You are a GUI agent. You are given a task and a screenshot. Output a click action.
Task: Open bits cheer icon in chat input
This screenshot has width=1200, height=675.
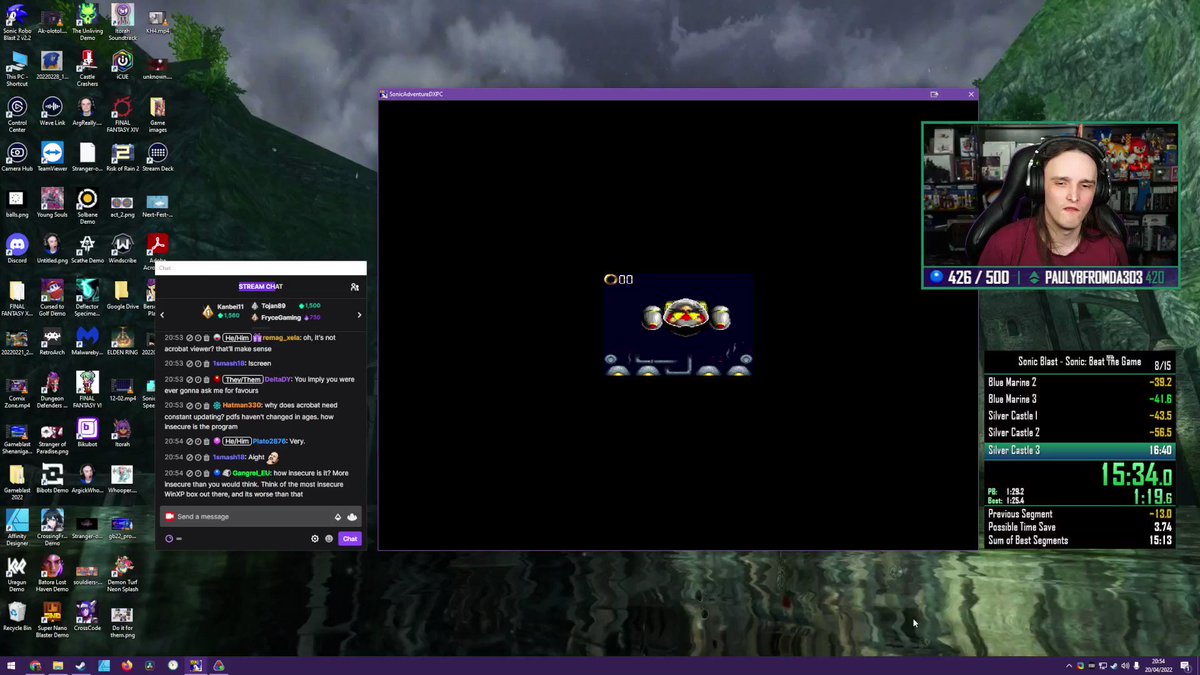(338, 517)
